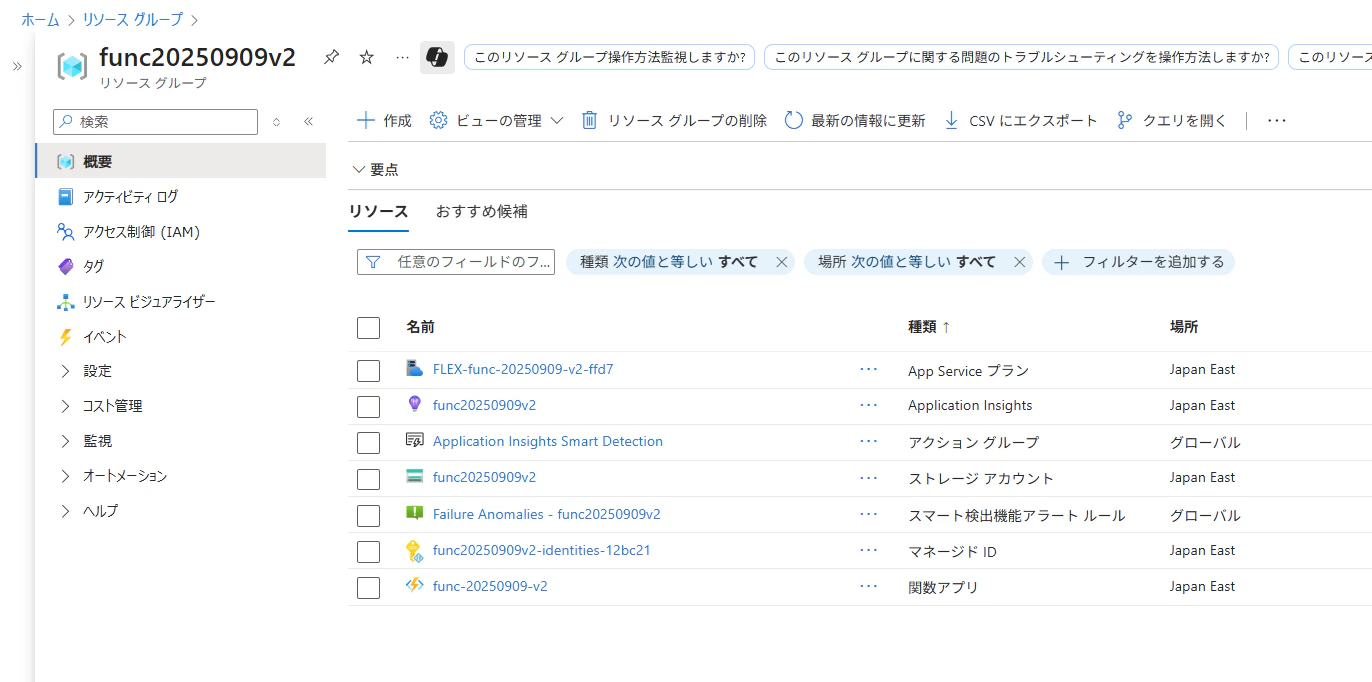Favorite the resource group with the star

[367, 58]
